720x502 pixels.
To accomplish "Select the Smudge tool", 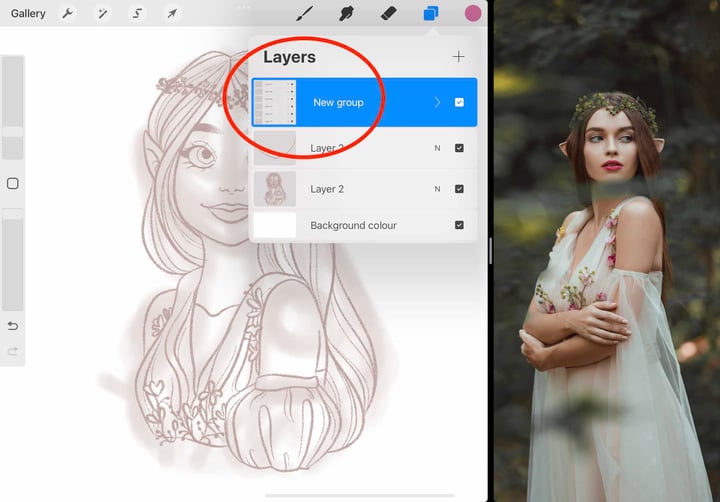I will 346,13.
